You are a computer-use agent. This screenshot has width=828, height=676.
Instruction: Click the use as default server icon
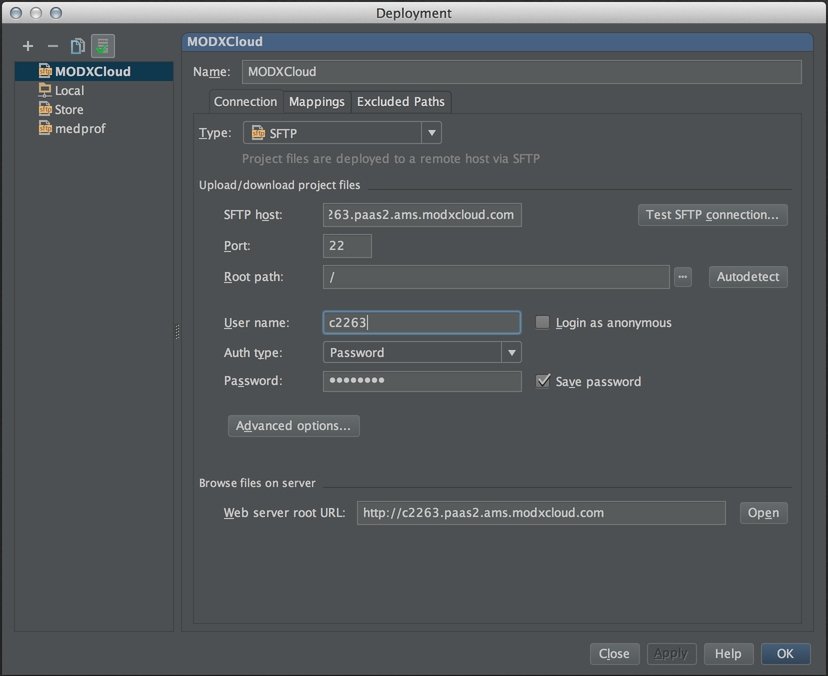coord(102,46)
